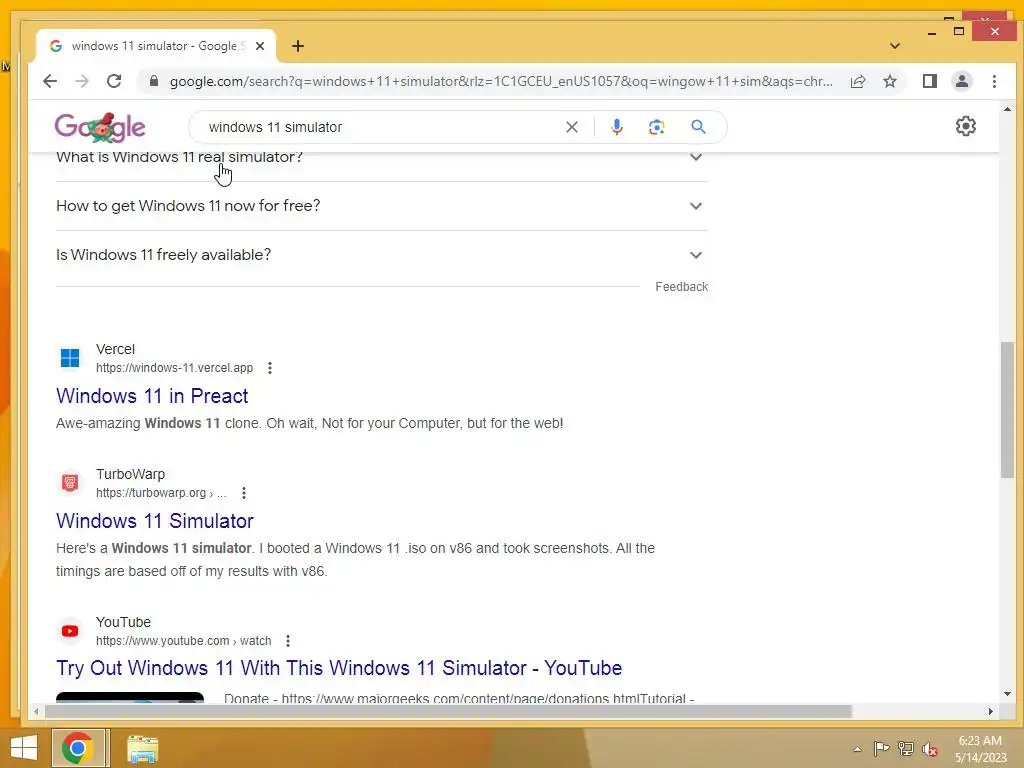Share this page using the share icon
The width and height of the screenshot is (1024, 768).
(857, 81)
